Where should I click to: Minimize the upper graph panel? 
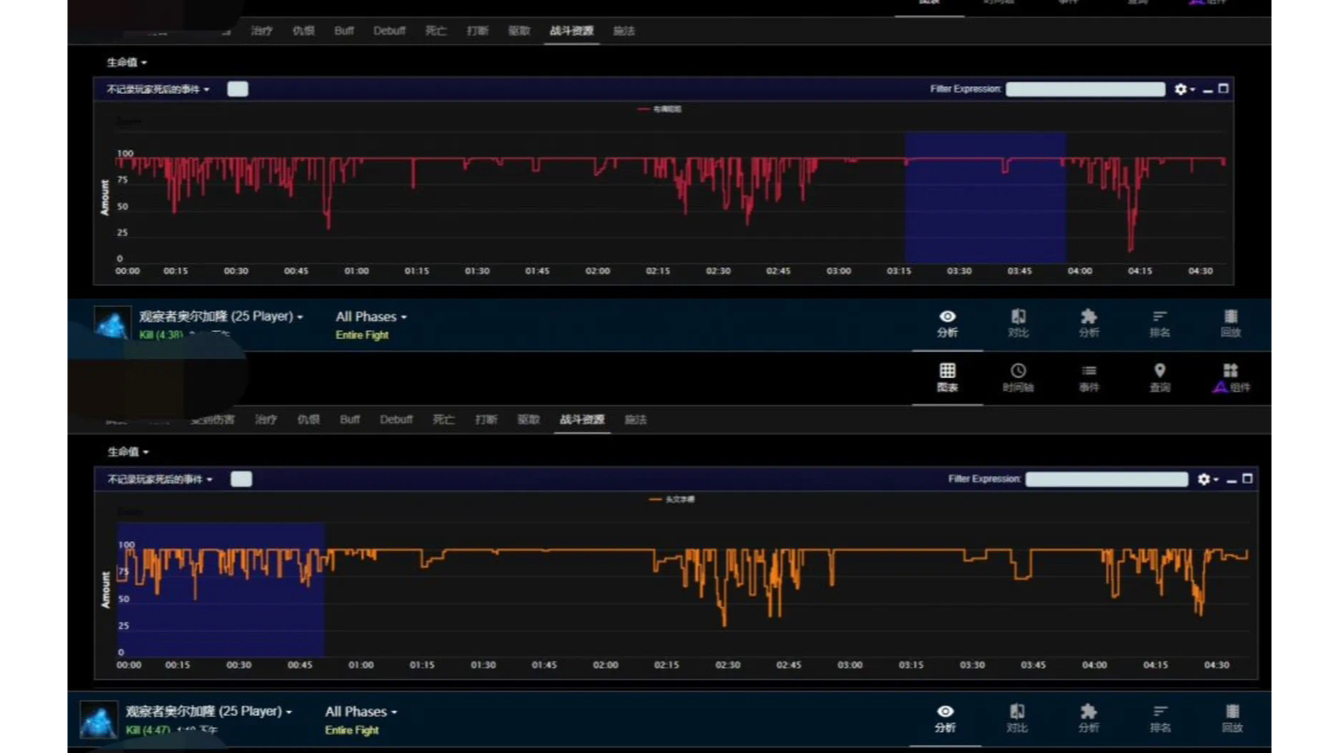(x=1208, y=89)
